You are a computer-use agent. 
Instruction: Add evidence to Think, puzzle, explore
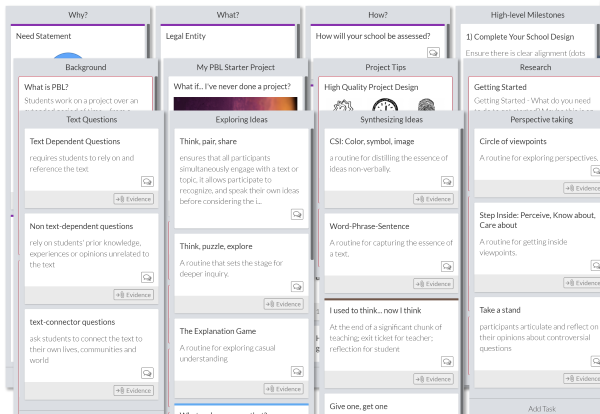[284, 304]
